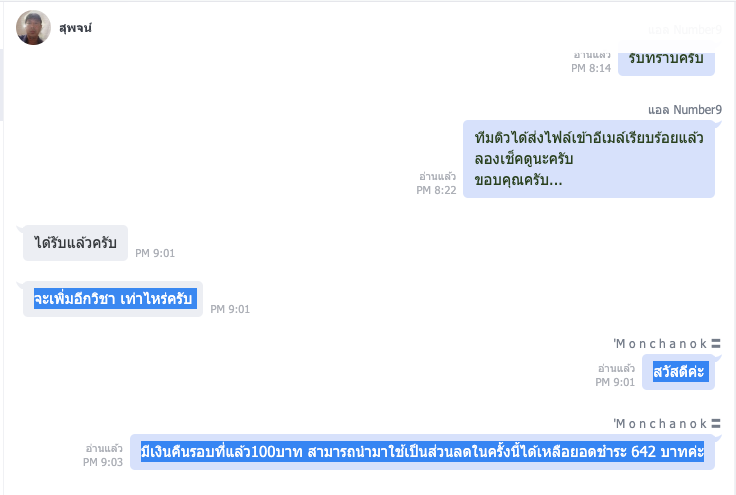Click the bars icon beside second 'Monchanok
736x495 pixels.
point(716,424)
